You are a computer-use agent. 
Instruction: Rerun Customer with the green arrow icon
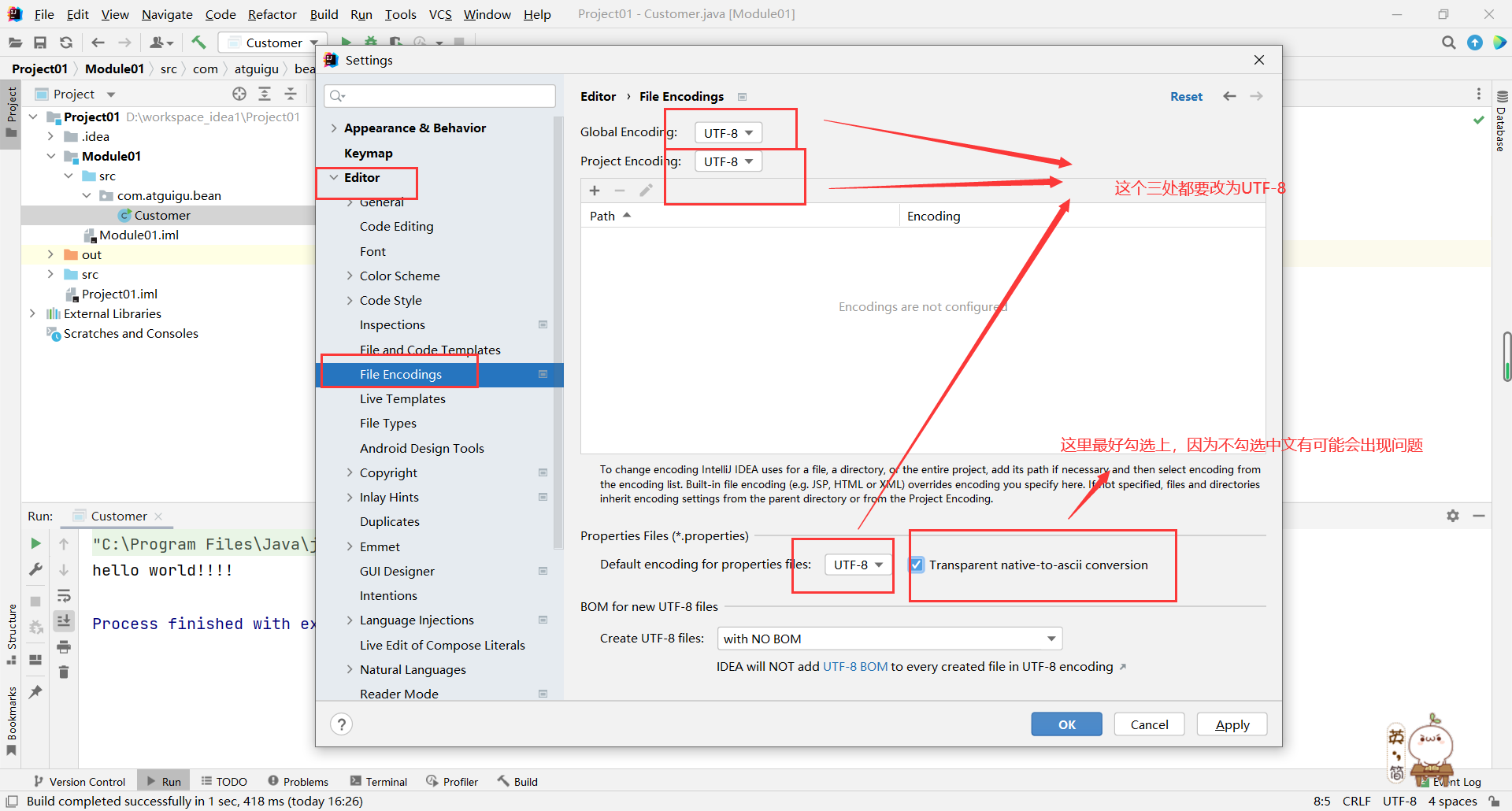tap(35, 543)
